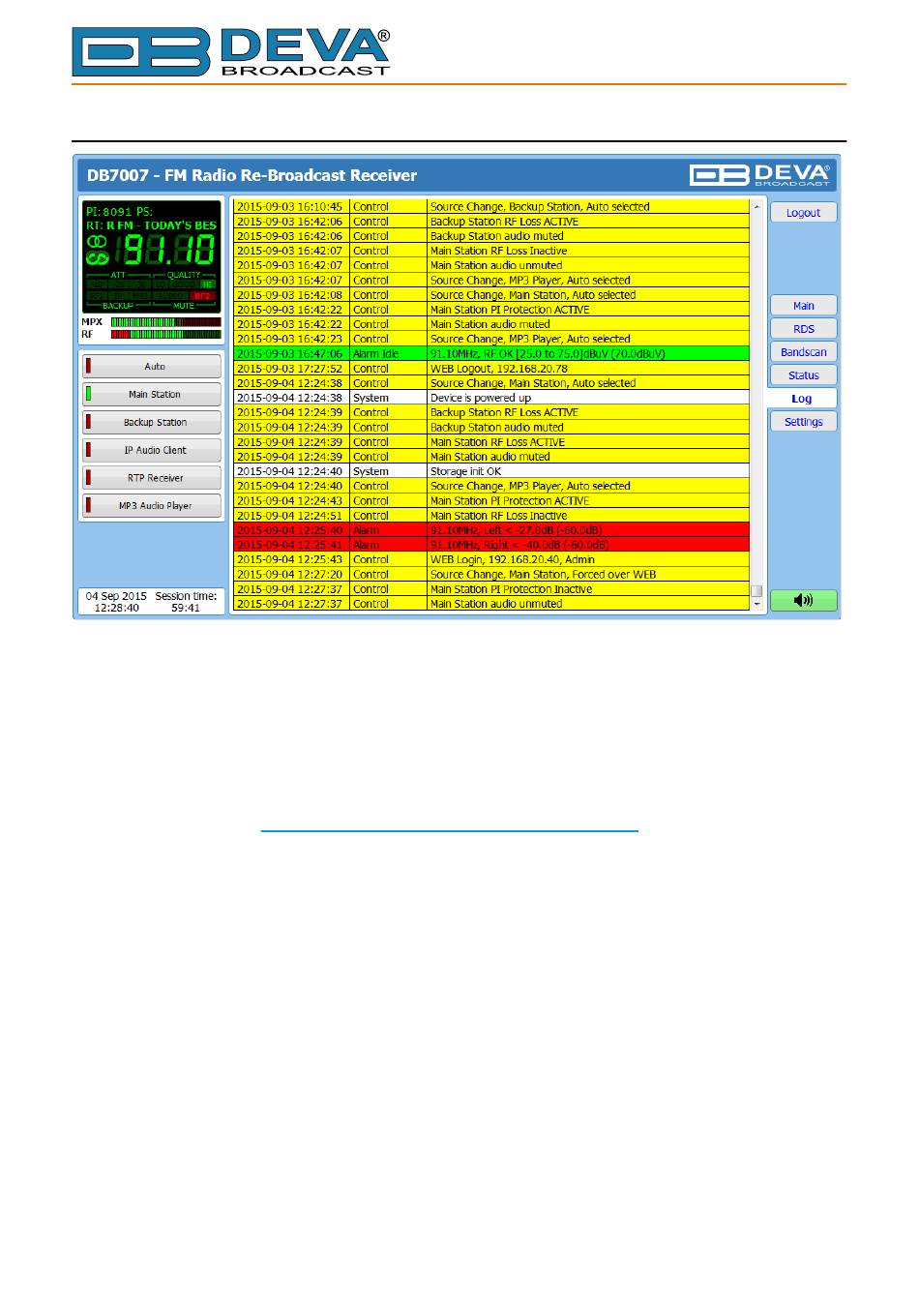Image resolution: width=919 pixels, height=1316 pixels.
Task: Click the MPX level meter
Action: pyautogui.click(x=165, y=322)
